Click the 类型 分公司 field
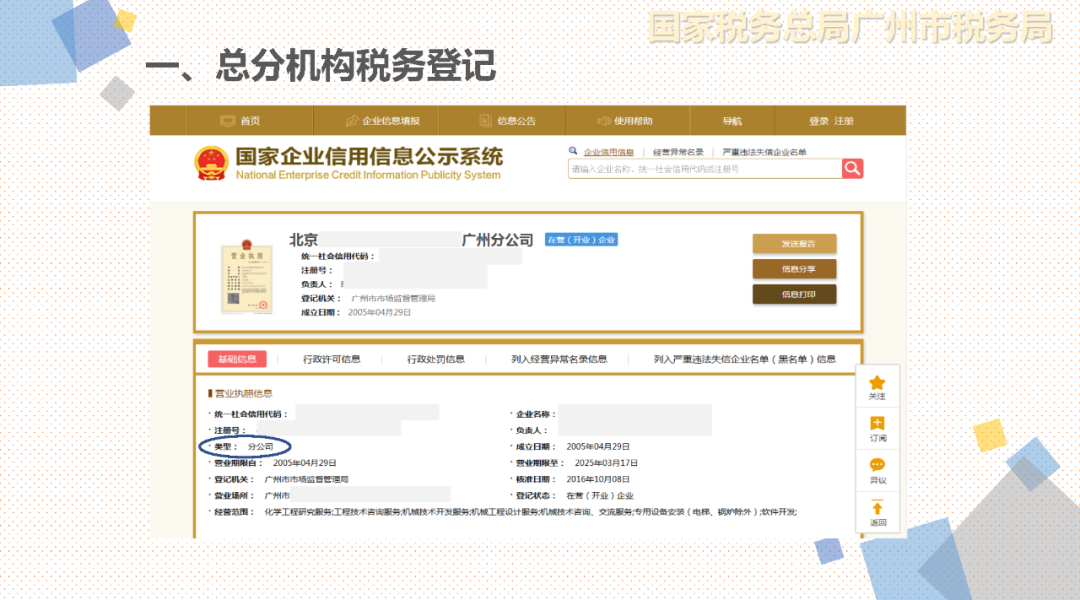The width and height of the screenshot is (1080, 600). point(244,447)
